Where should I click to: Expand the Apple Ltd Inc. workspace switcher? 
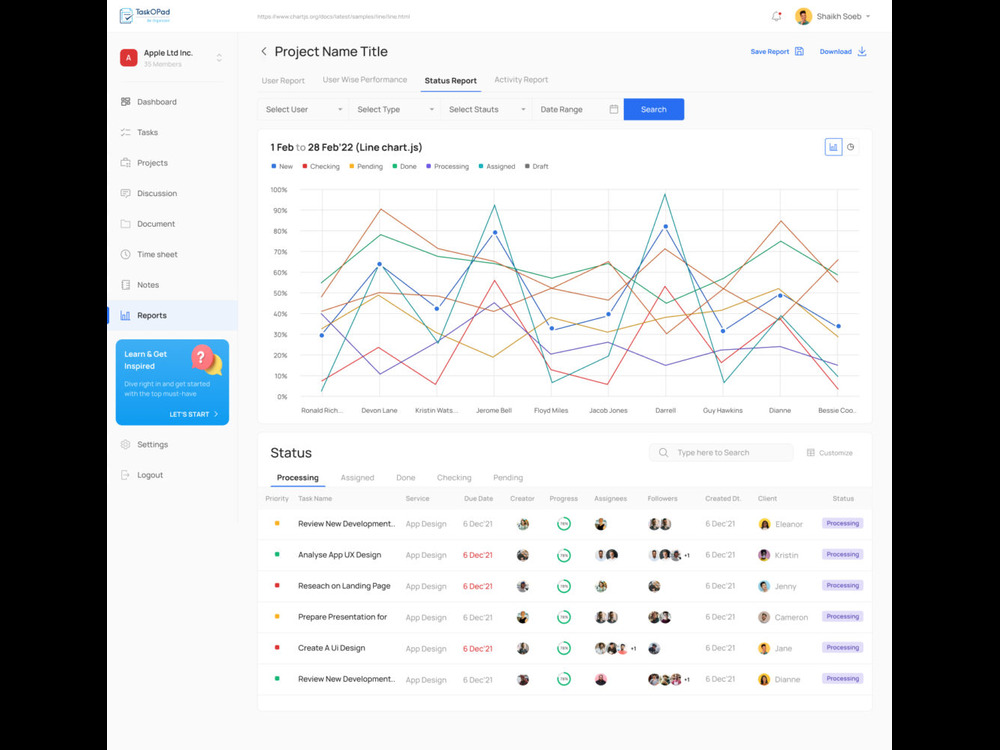point(219,57)
